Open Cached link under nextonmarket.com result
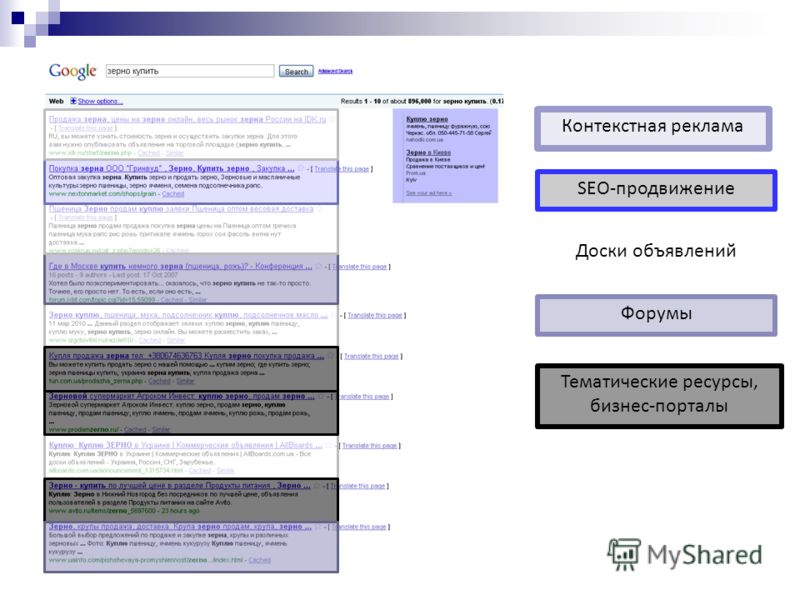This screenshot has width=800, height=600. (x=173, y=194)
